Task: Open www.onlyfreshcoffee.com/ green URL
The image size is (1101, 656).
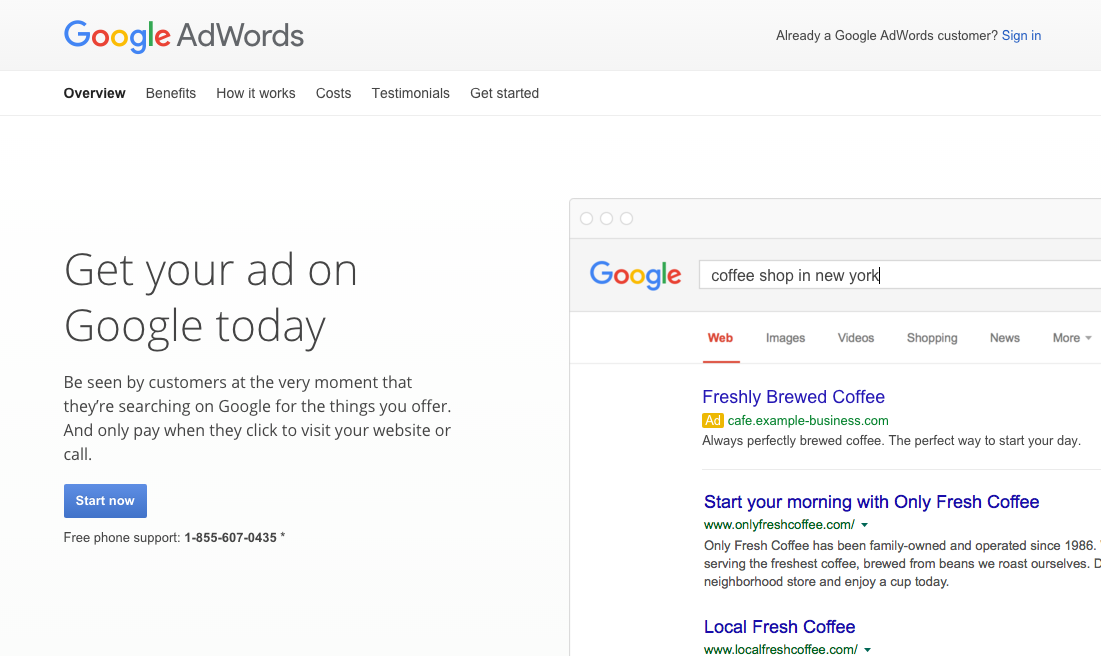Action: (779, 525)
